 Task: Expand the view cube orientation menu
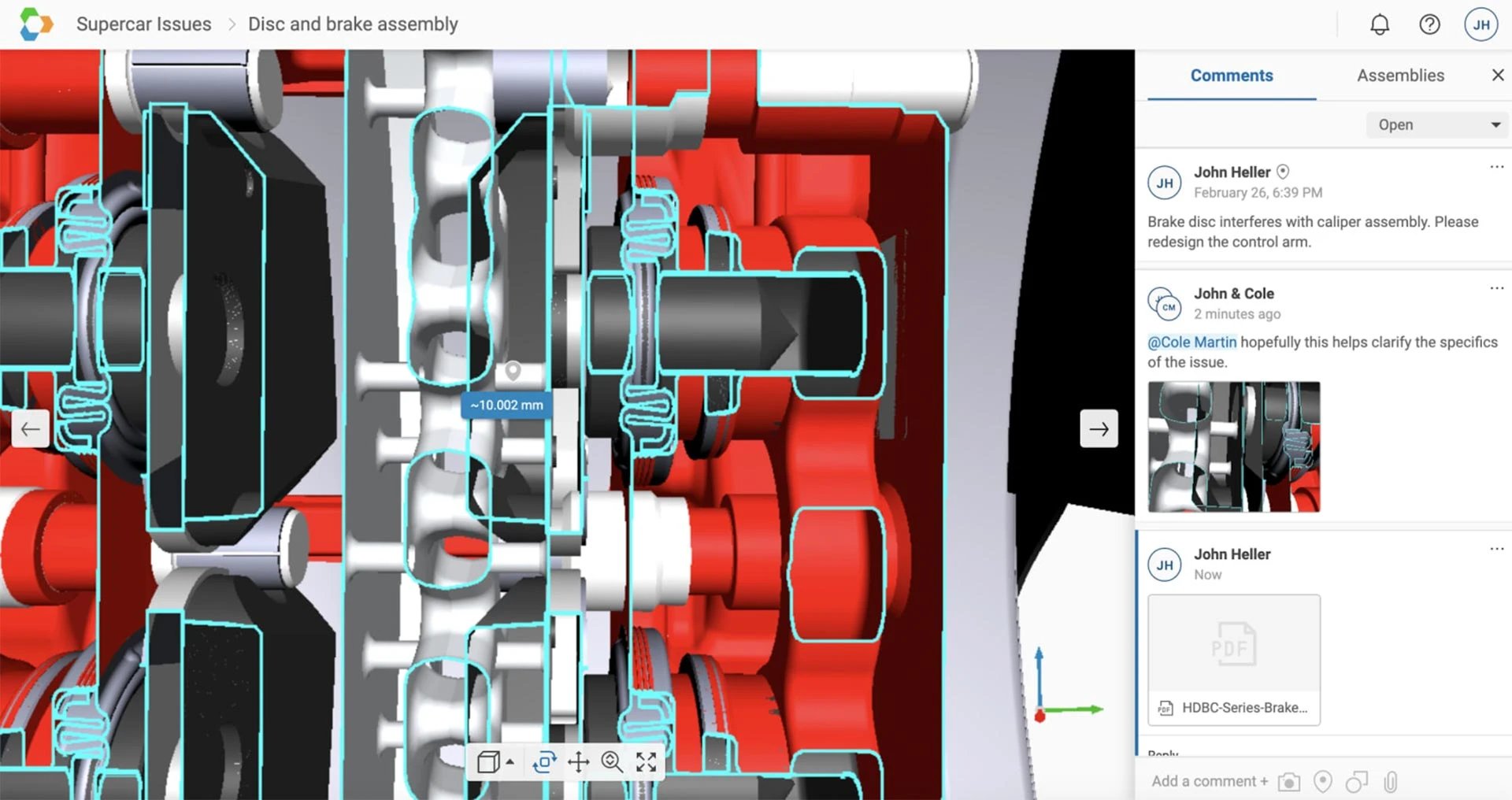coord(510,762)
